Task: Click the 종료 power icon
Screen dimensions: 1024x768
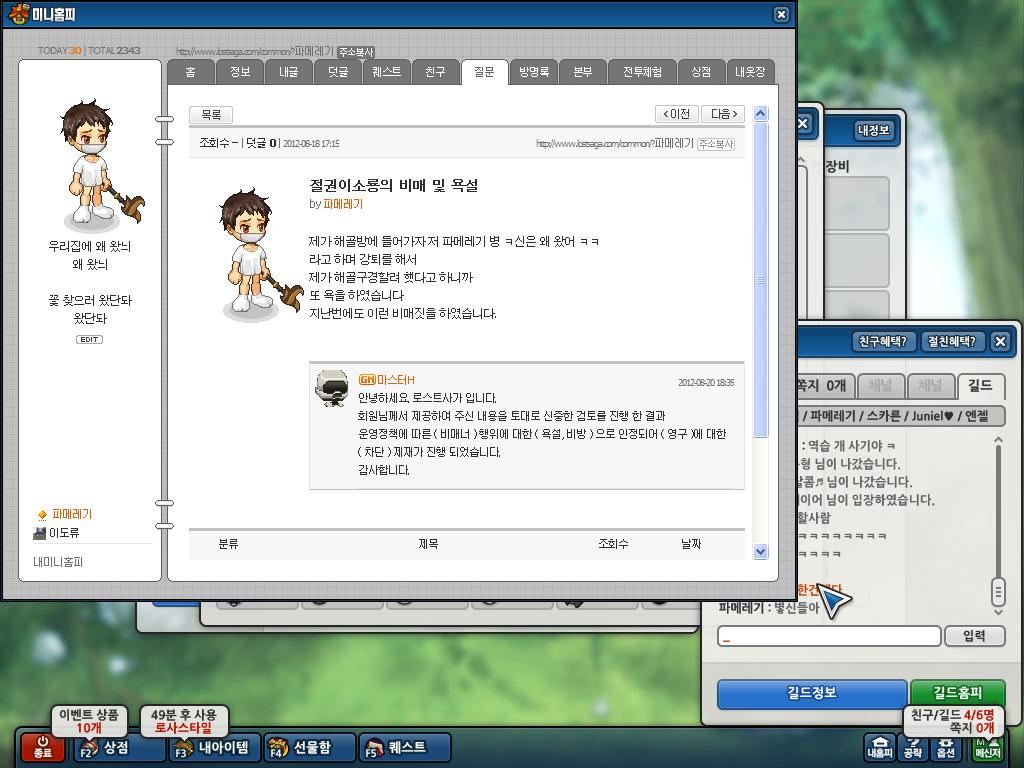Action: [x=42, y=747]
